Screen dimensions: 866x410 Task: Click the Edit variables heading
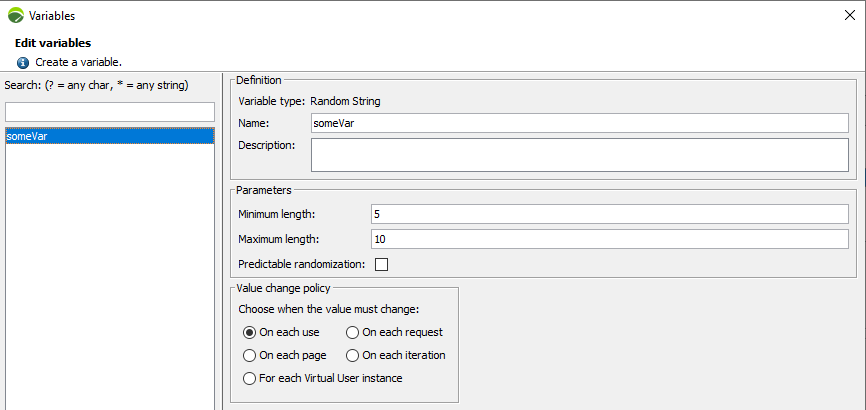click(53, 43)
